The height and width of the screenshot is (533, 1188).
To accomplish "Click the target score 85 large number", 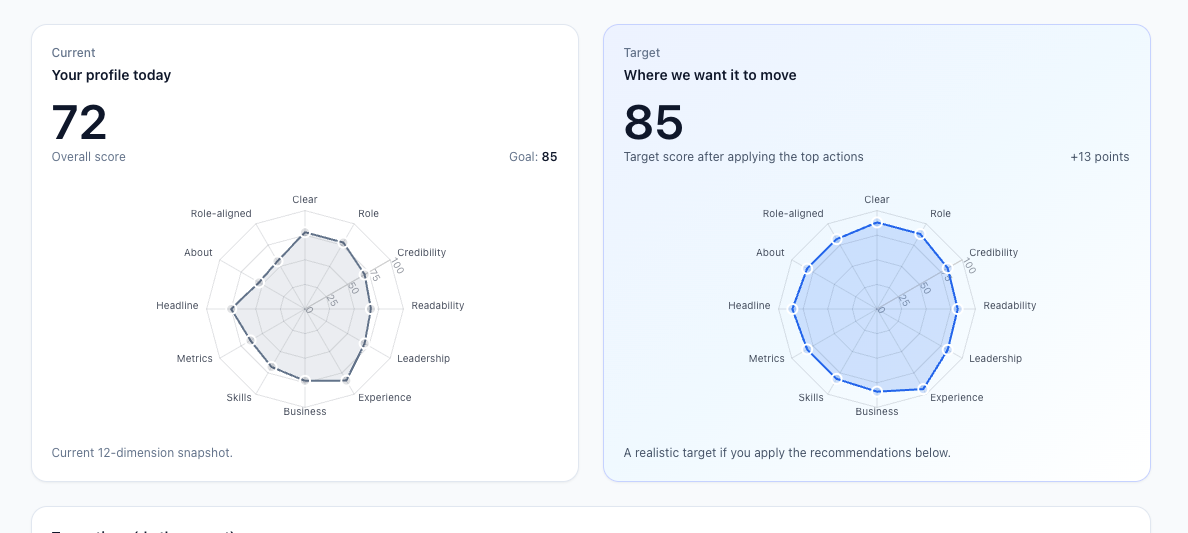I will coord(653,123).
